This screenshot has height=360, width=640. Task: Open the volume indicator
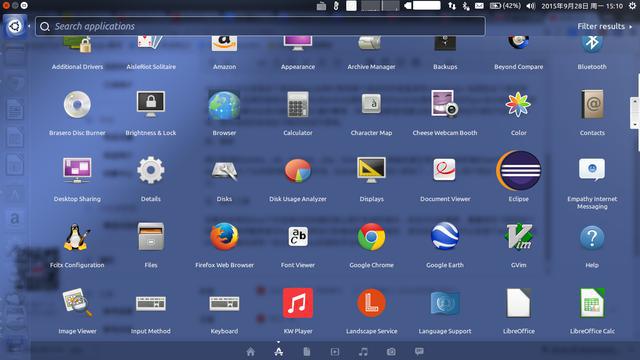[x=530, y=6]
